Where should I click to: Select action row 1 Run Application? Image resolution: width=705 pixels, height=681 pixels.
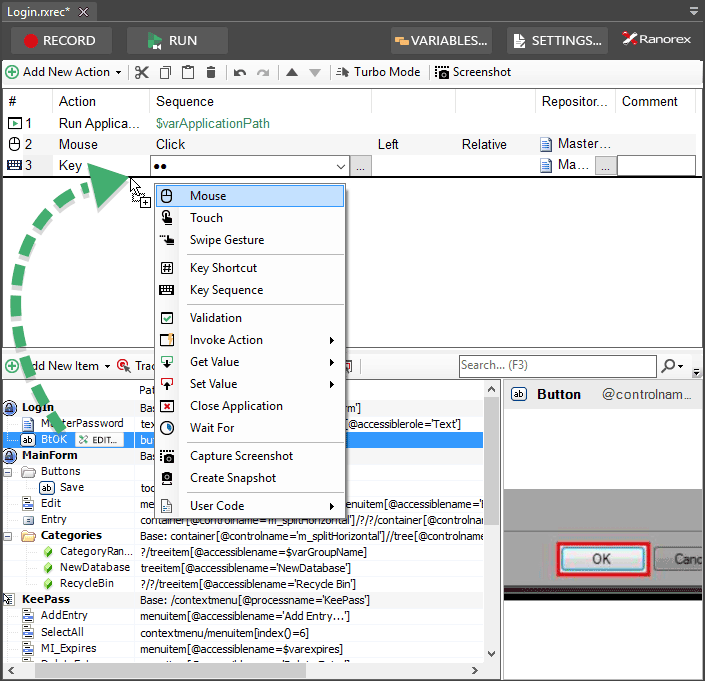pyautogui.click(x=349, y=123)
